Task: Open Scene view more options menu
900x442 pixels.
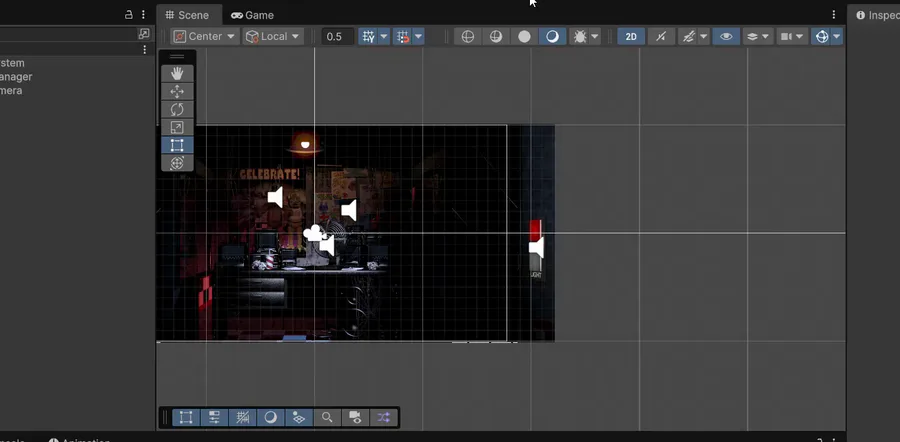Action: click(x=833, y=15)
